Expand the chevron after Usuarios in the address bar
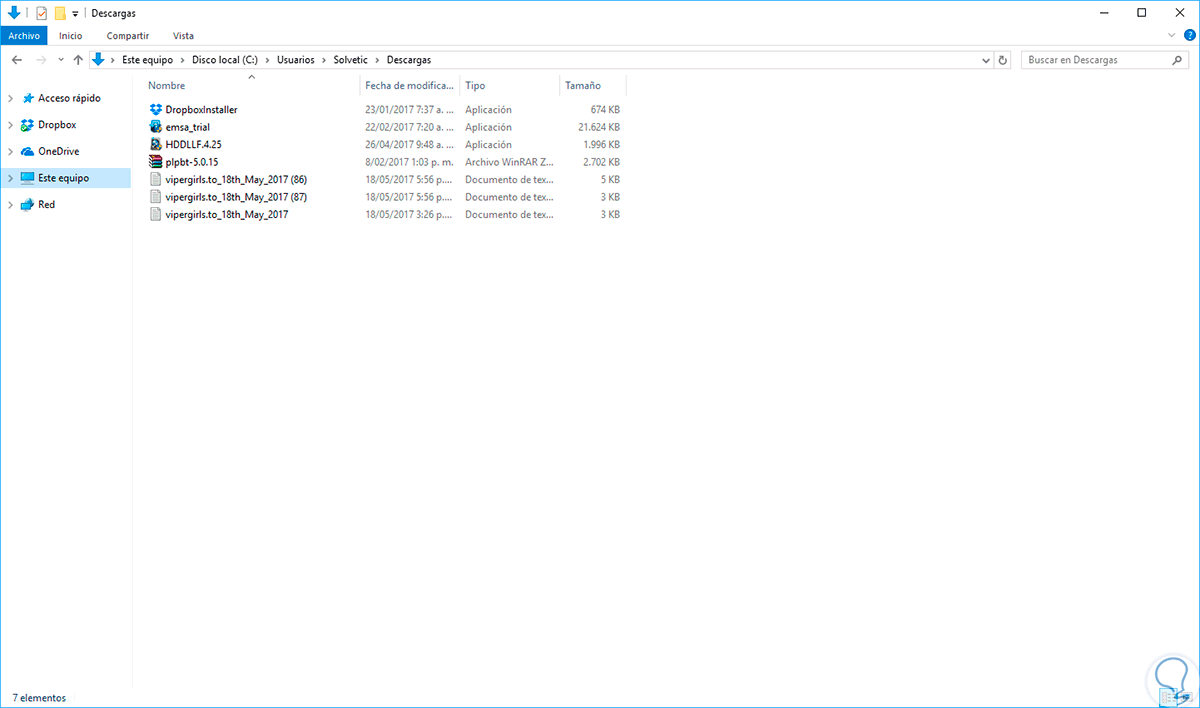1200x708 pixels. [324, 60]
